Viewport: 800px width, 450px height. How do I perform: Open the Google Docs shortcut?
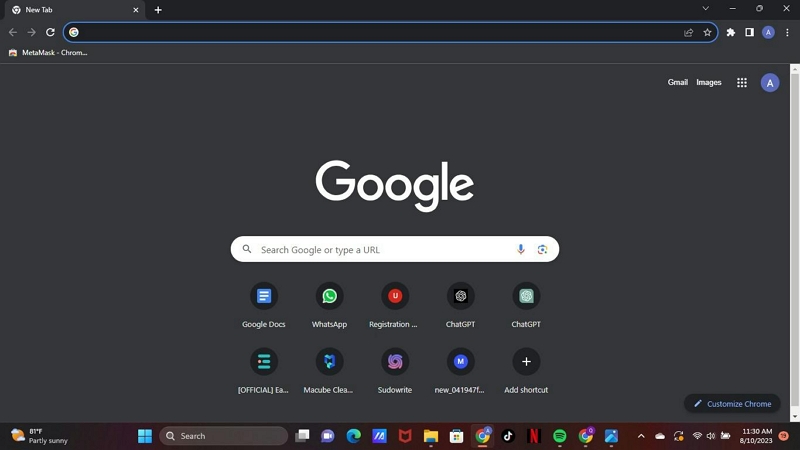(264, 305)
